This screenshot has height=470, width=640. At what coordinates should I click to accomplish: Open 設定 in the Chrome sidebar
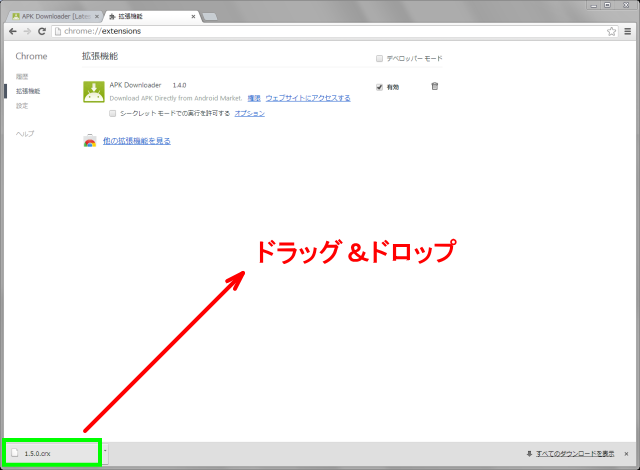pos(22,105)
